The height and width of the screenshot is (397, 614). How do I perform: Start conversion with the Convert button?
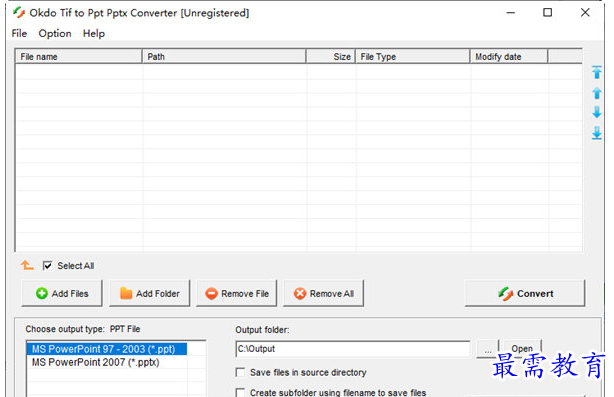525,293
